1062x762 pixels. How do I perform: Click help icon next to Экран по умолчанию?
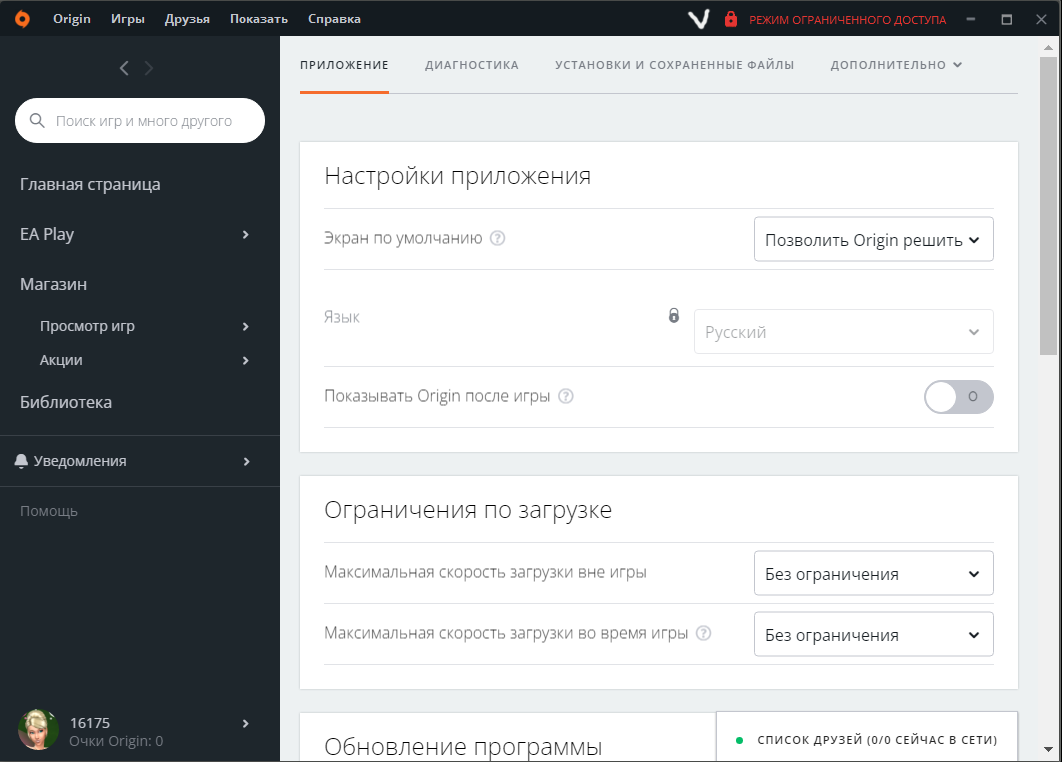pyautogui.click(x=497, y=238)
